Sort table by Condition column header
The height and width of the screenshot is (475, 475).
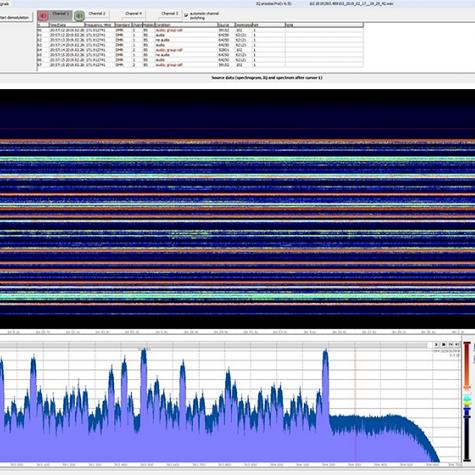186,25
